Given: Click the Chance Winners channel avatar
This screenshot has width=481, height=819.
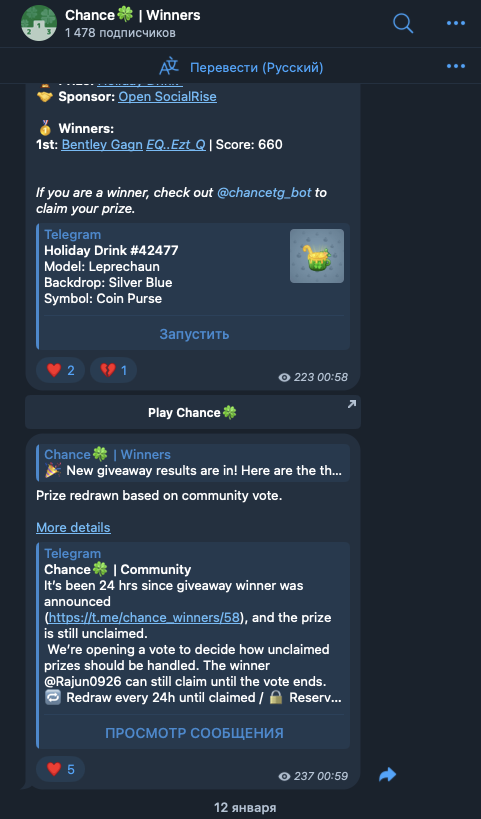Looking at the screenshot, I should coord(39,23).
